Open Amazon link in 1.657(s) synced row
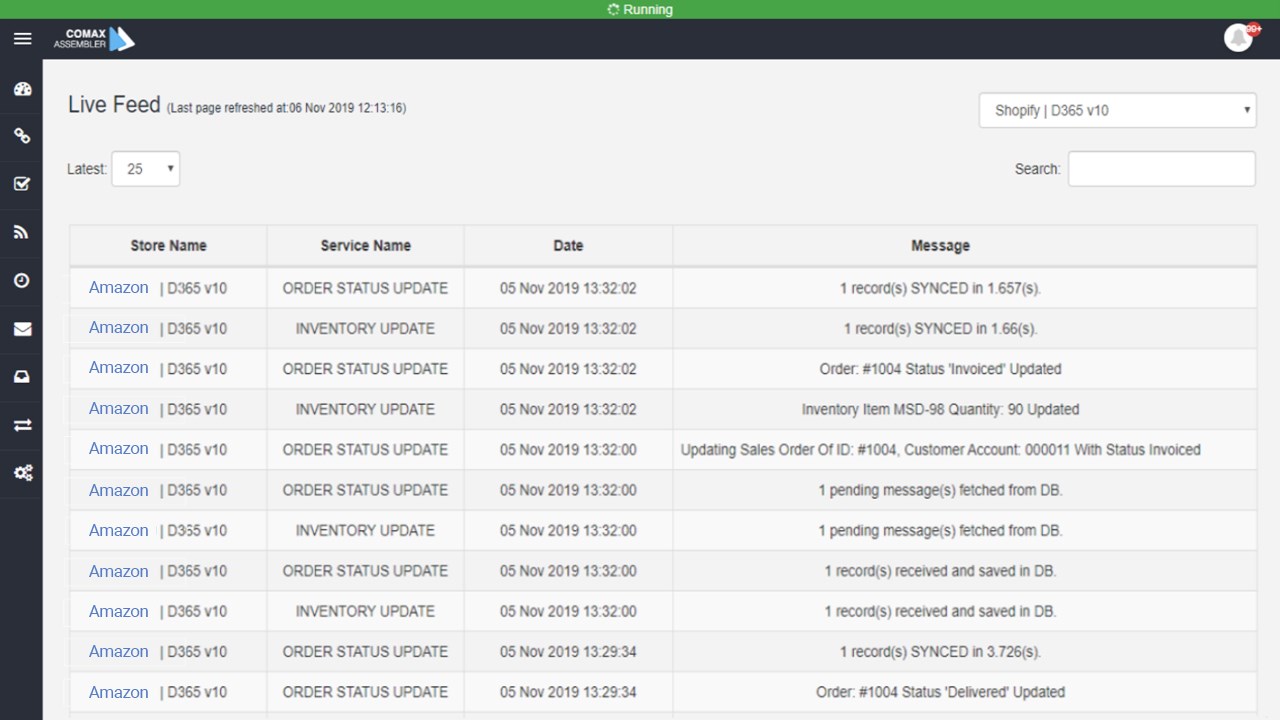 pyautogui.click(x=118, y=287)
